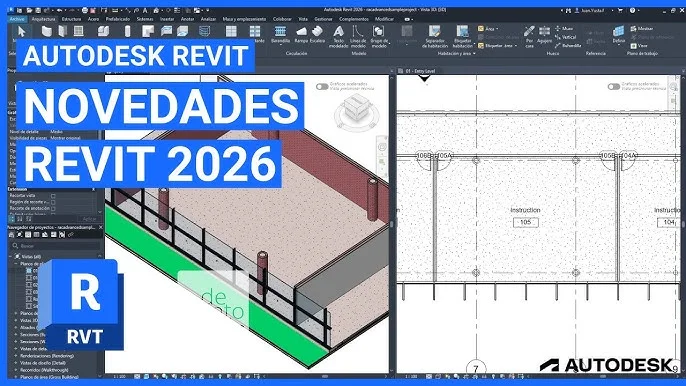Select the Barandilla railing tool
Image resolution: width=686 pixels, height=386 pixels.
(x=280, y=35)
